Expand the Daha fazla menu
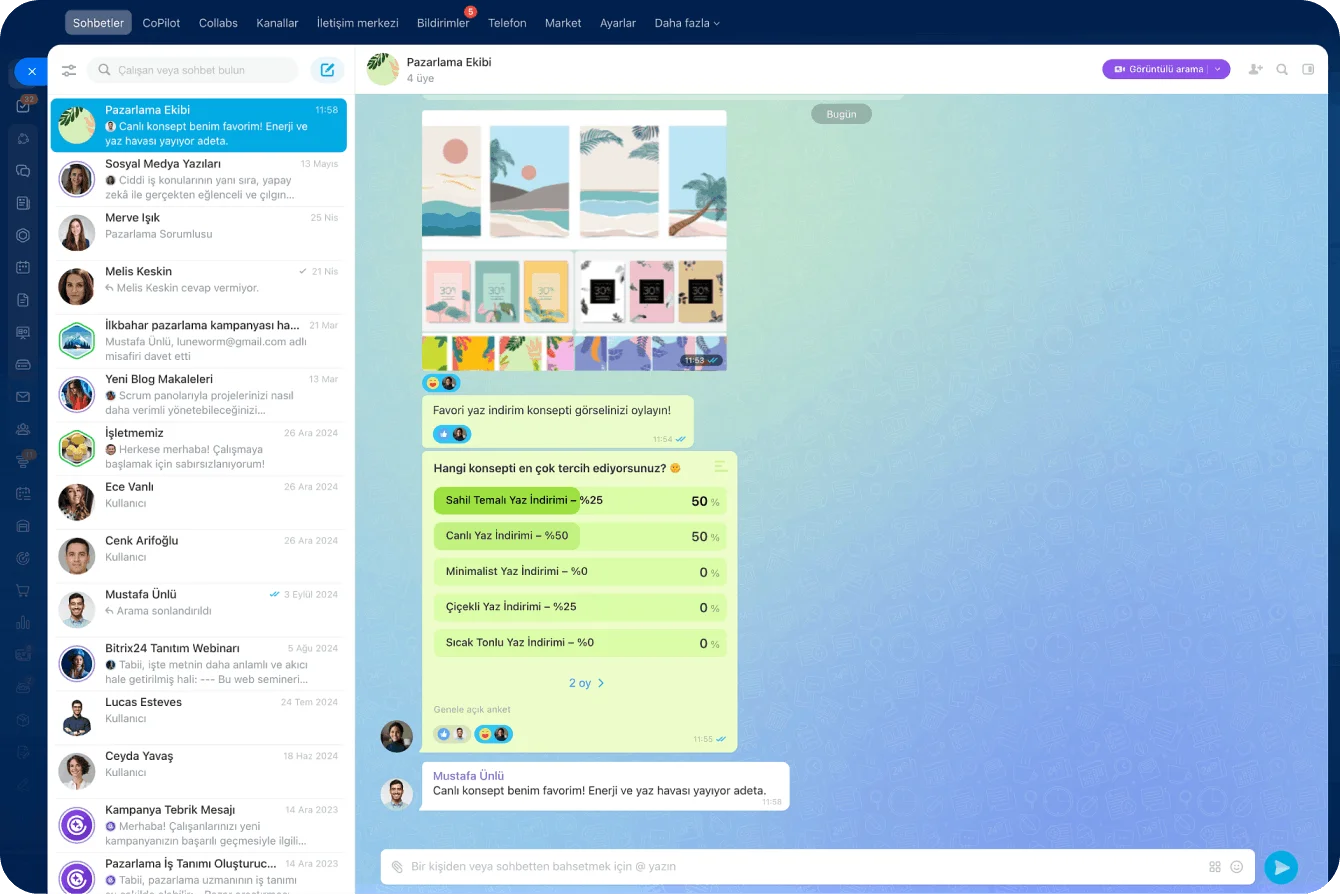This screenshot has width=1340, height=894. tap(687, 22)
